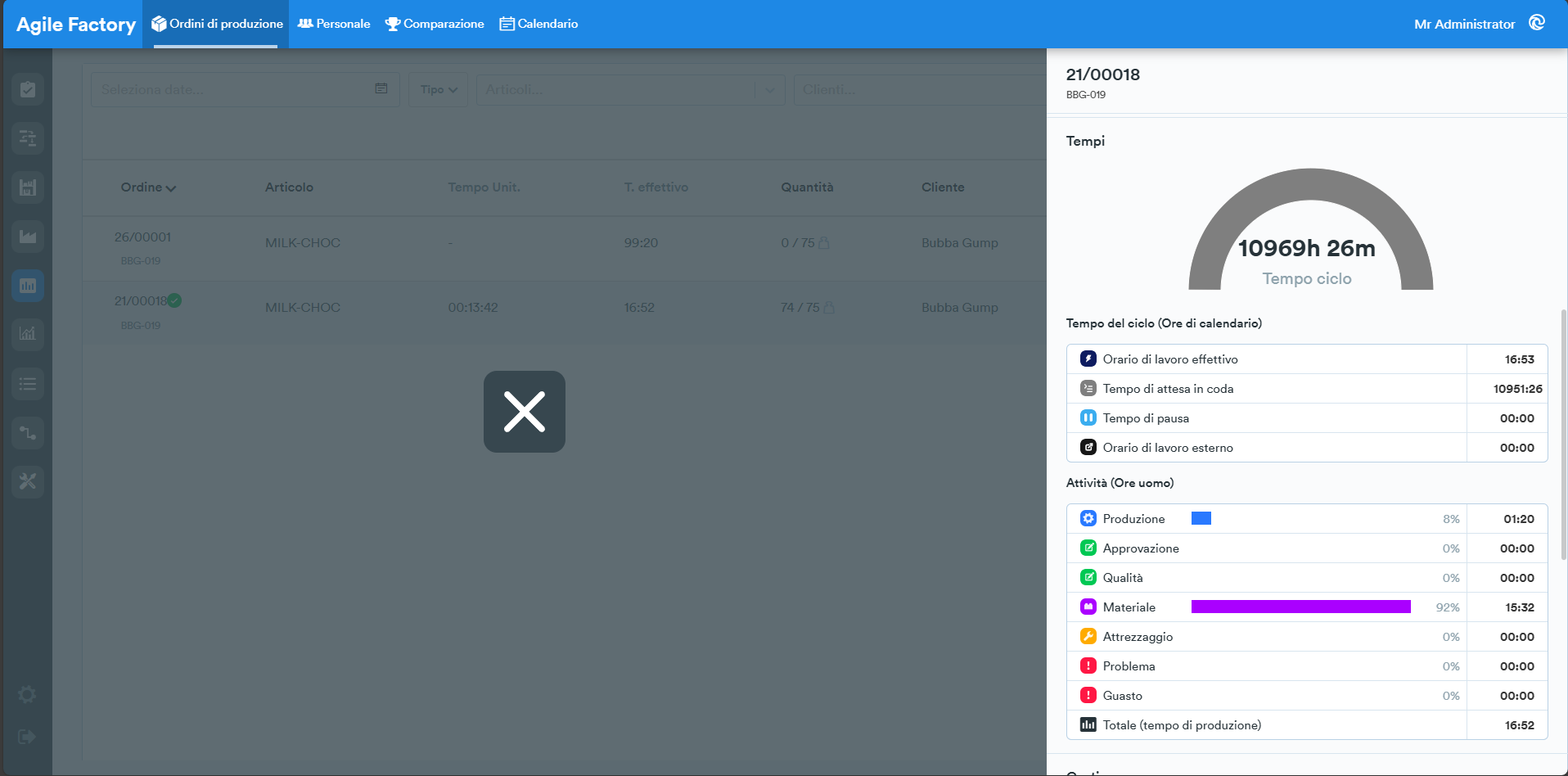Open the workflow route sidebar icon
Screen dimensions: 1568x776
[x=28, y=433]
